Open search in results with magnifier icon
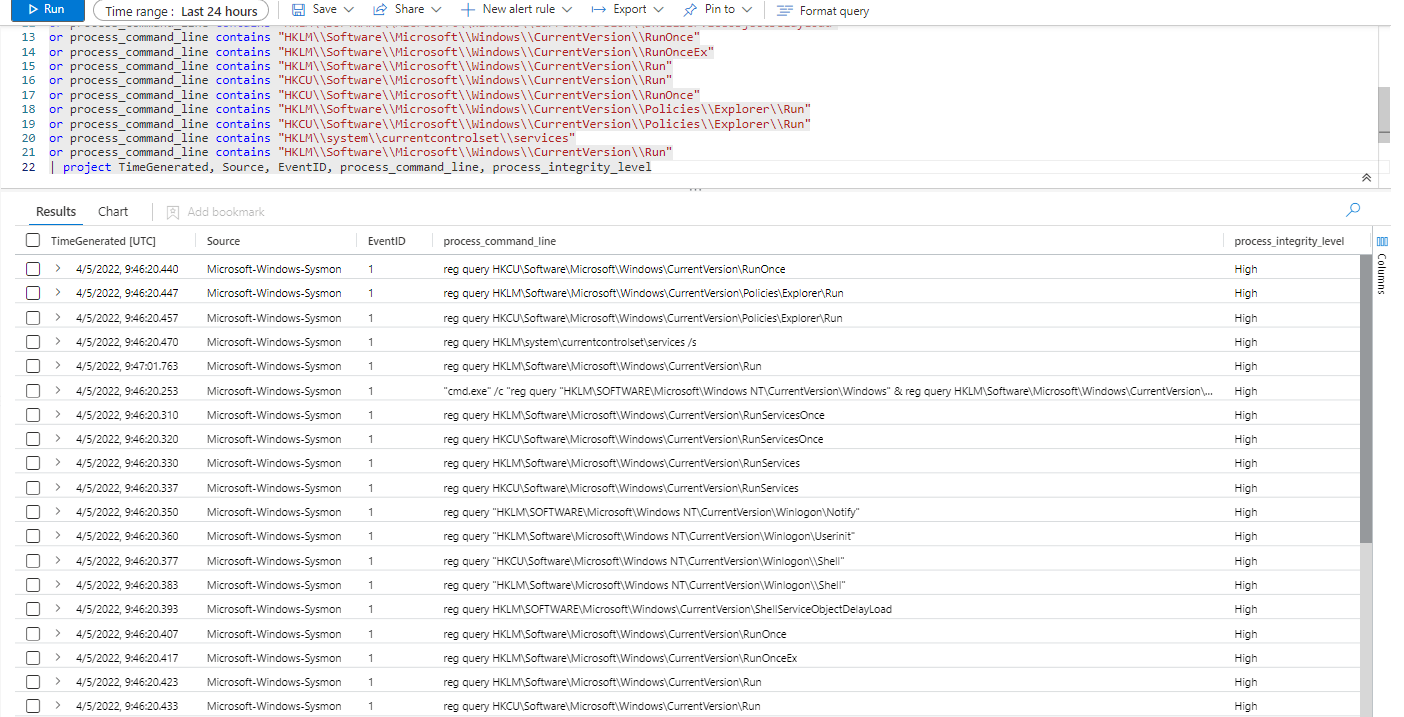Screen dimensions: 1404x717 point(1353,210)
